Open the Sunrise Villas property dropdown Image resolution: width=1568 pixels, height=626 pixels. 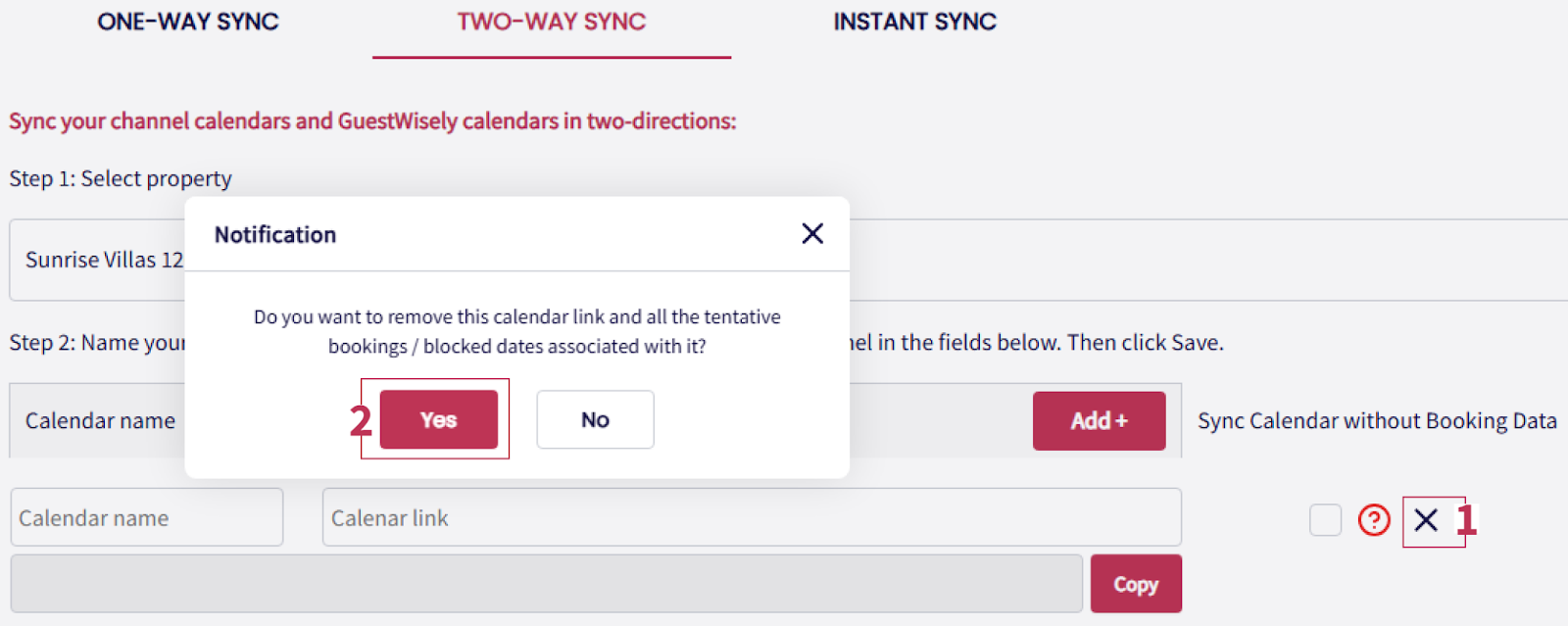pyautogui.click(x=98, y=260)
